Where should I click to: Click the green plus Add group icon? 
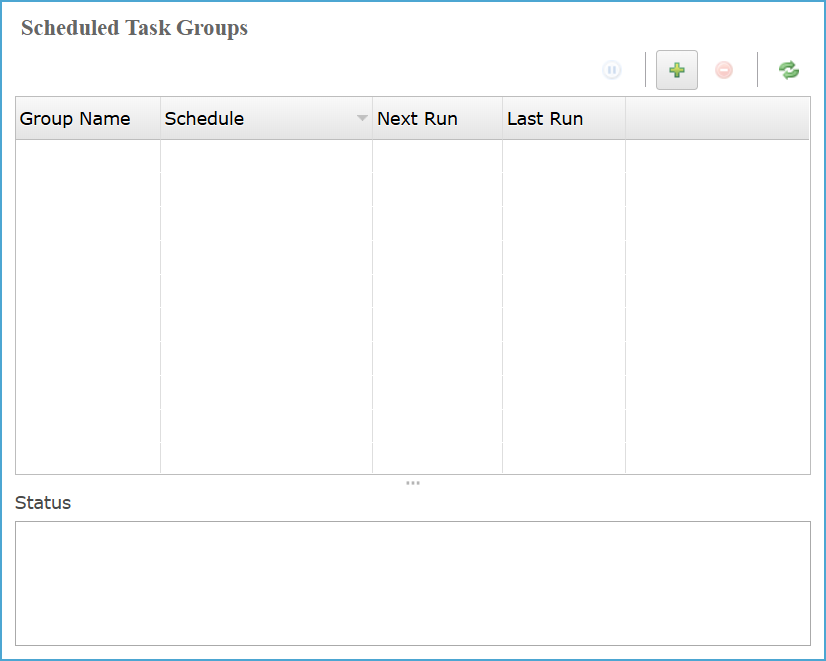[x=677, y=71]
